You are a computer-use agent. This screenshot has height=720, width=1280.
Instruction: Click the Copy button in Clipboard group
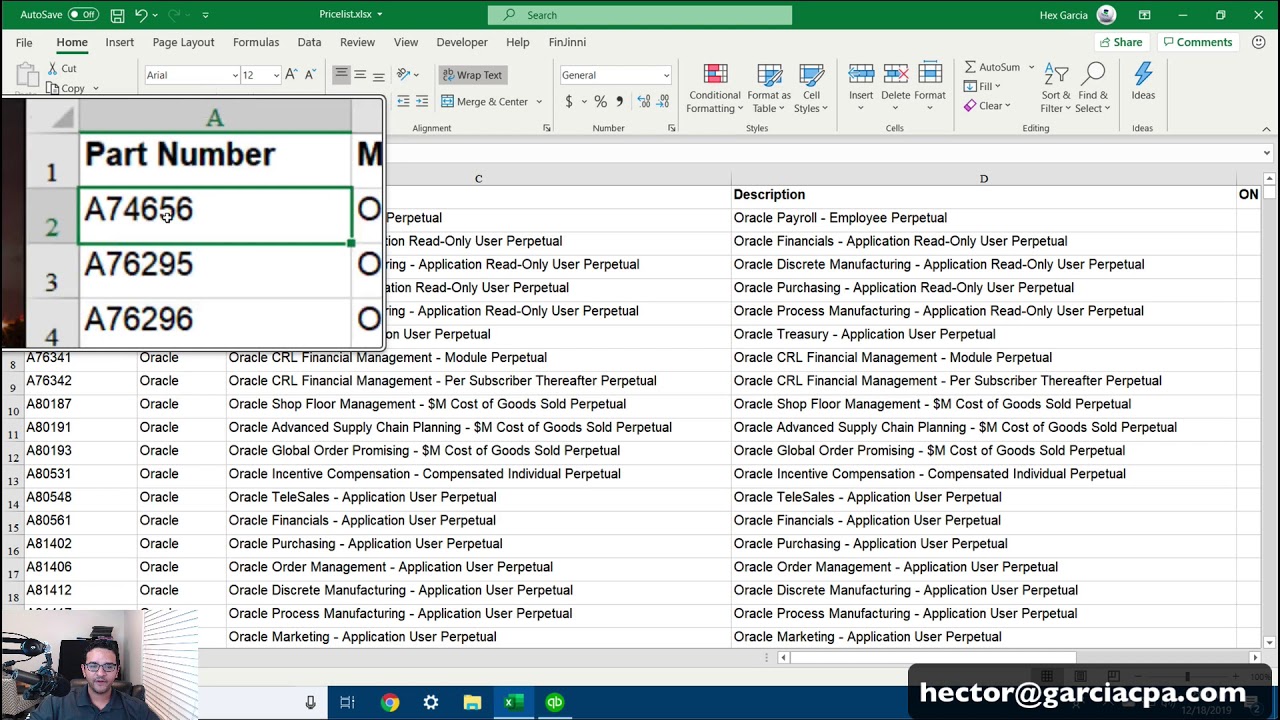(x=65, y=88)
